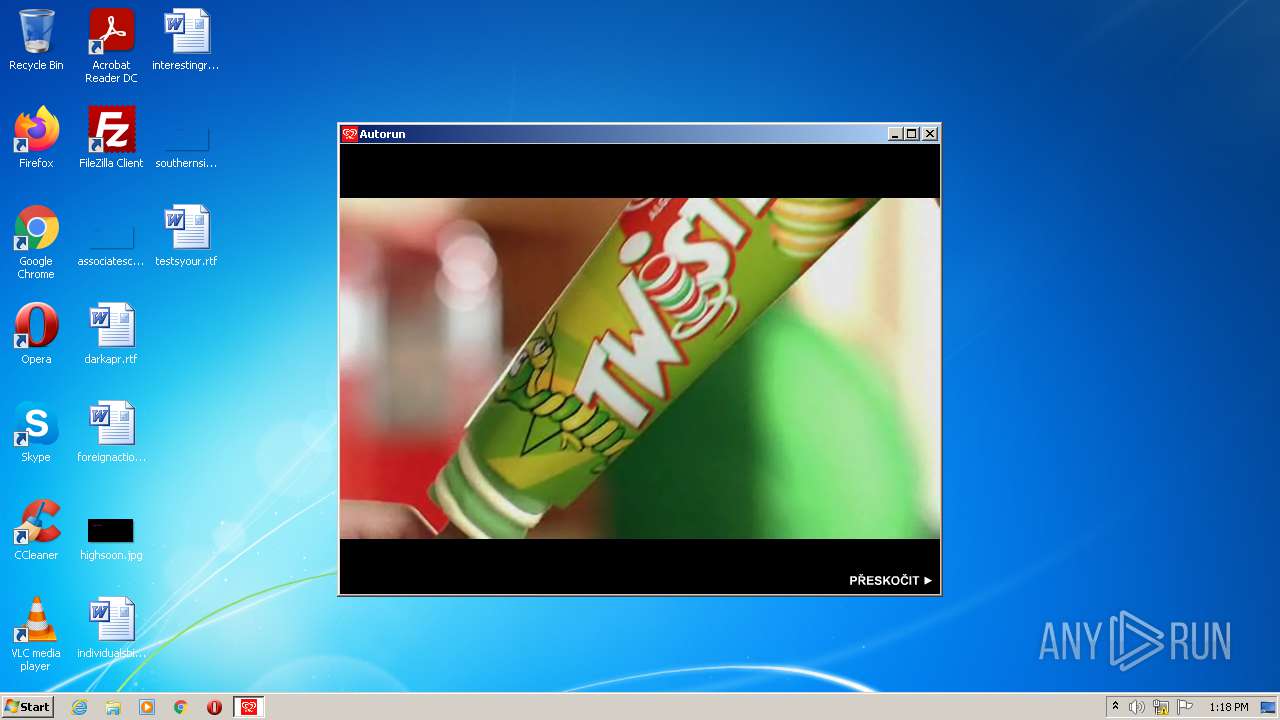Minimize the Autorun window

pos(895,134)
